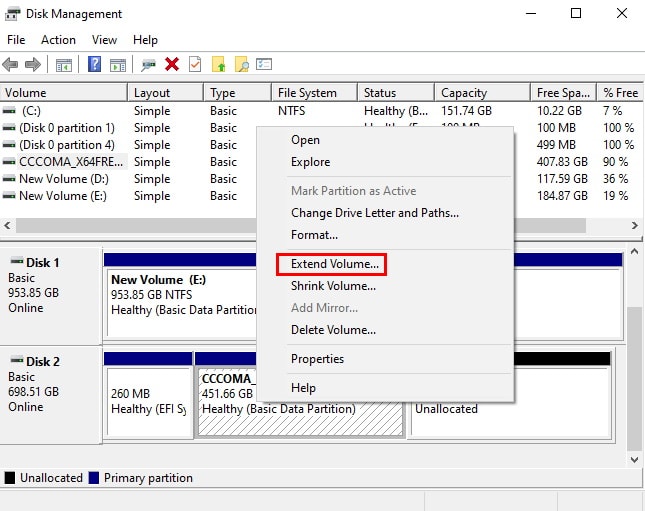Choose Shrink Volume... menu entry
Image resolution: width=645 pixels, height=511 pixels.
click(385, 286)
